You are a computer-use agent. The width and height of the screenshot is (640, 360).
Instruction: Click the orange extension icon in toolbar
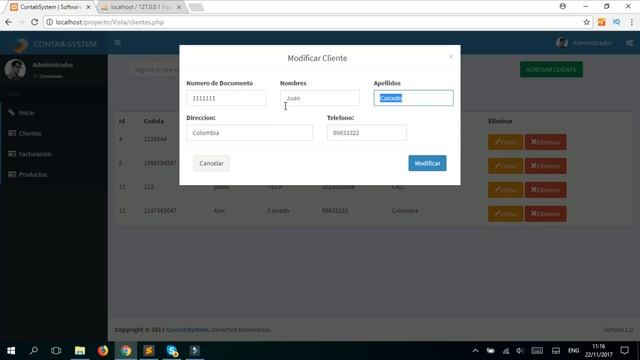601,22
